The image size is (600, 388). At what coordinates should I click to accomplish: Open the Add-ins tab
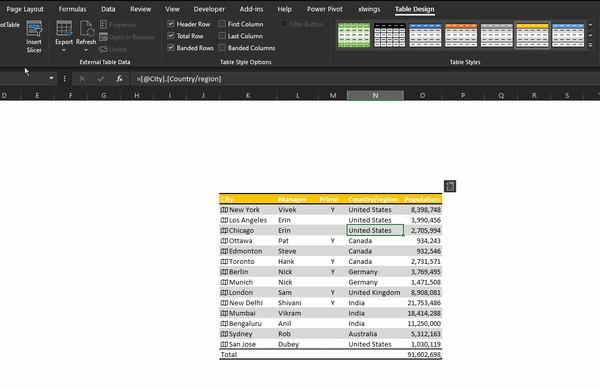(x=251, y=9)
